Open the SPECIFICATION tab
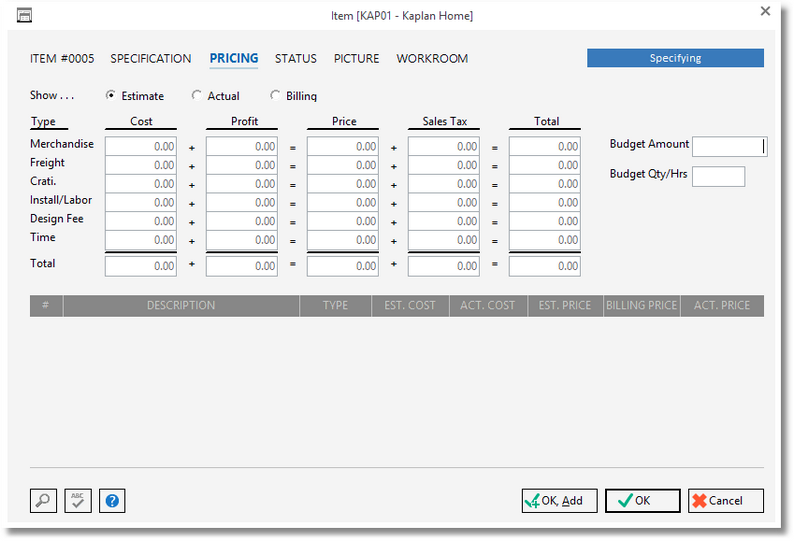Viewport: 794px width, 541px height. click(x=151, y=59)
